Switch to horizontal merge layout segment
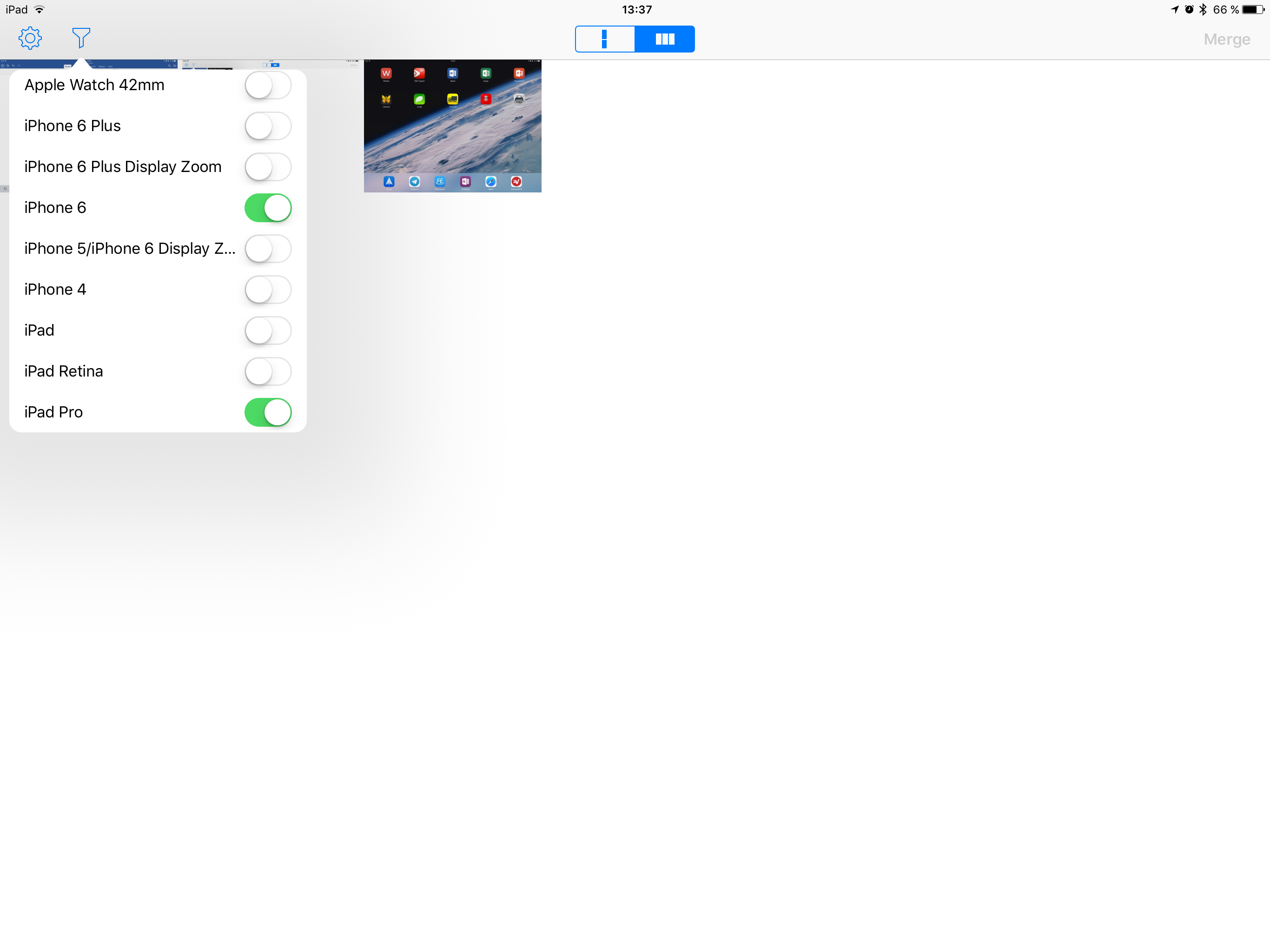Image resolution: width=1270 pixels, height=952 pixels. (665, 39)
